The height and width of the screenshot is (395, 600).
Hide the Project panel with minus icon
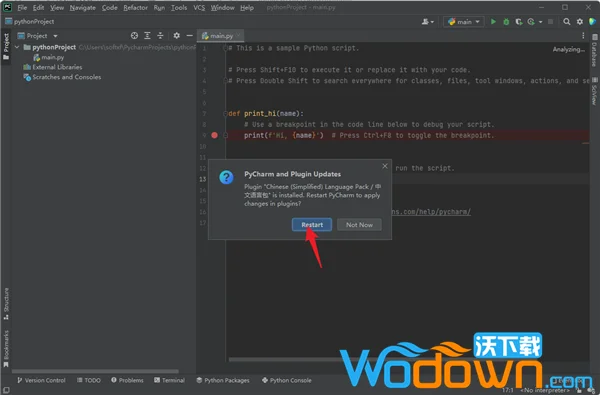189,36
